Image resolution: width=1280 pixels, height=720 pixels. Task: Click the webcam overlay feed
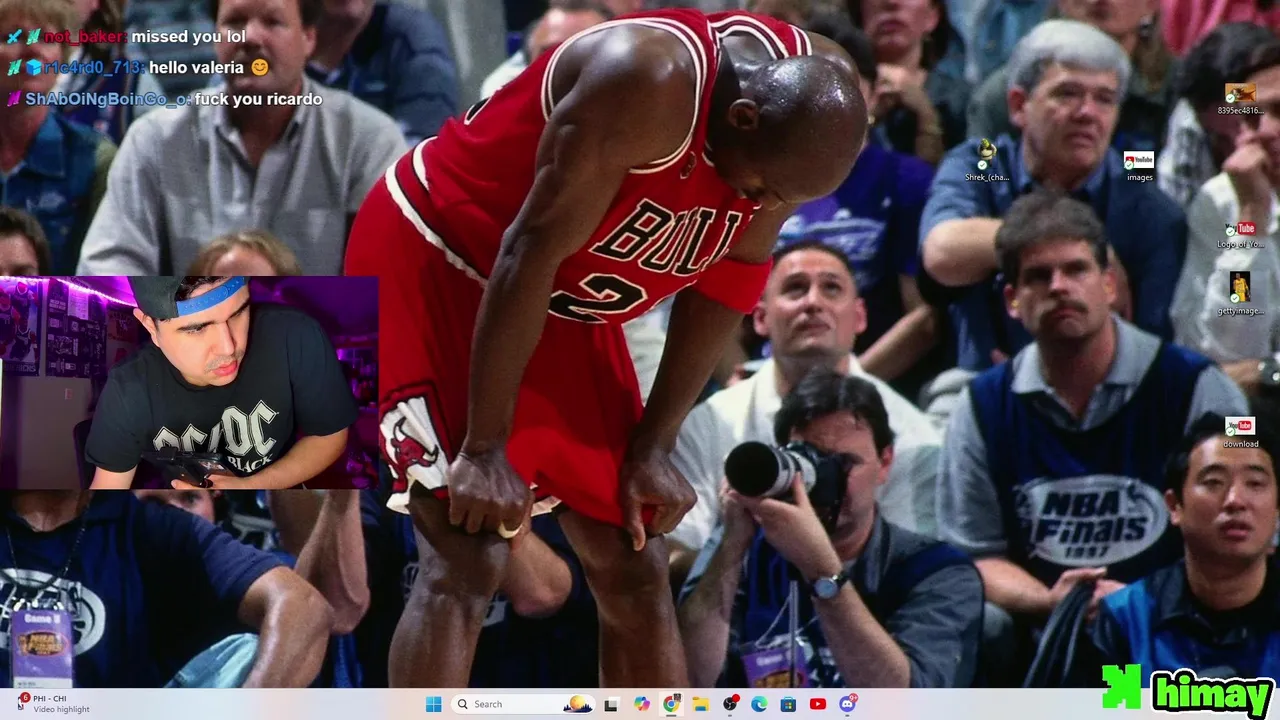189,382
